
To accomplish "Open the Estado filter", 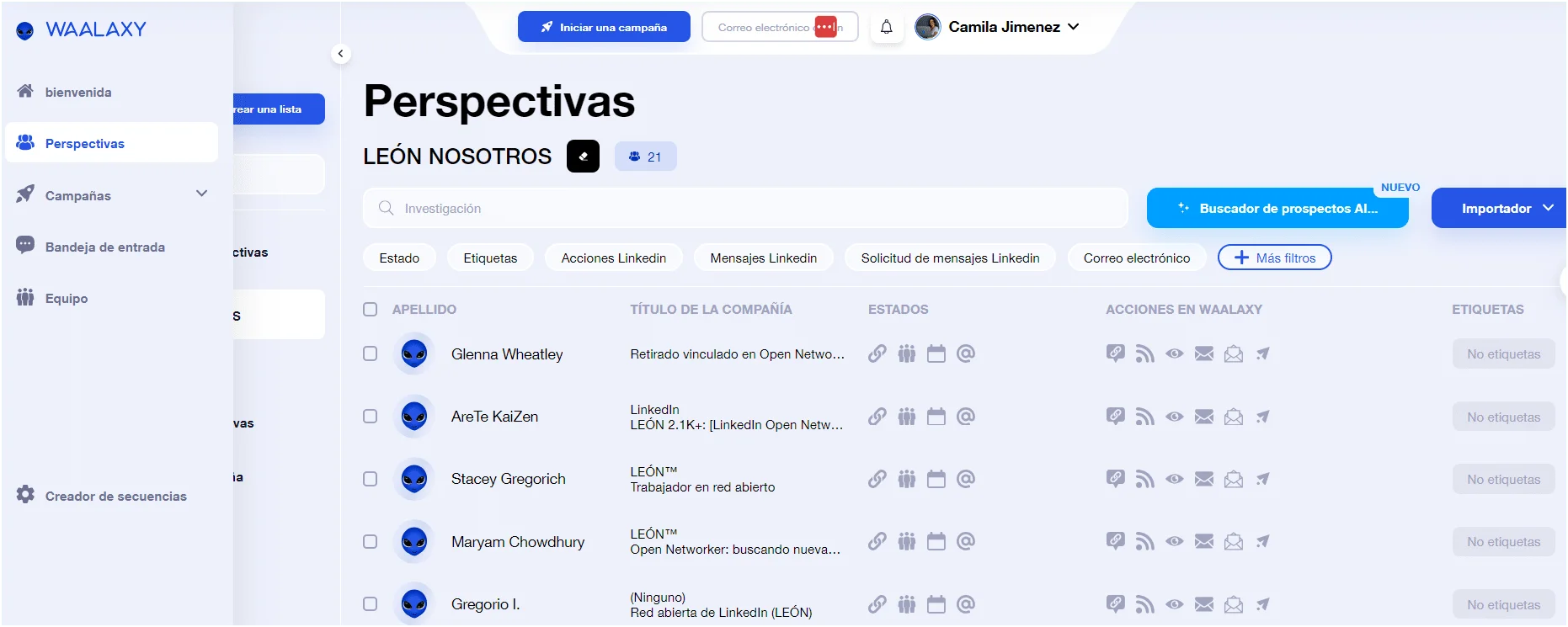I will [399, 258].
